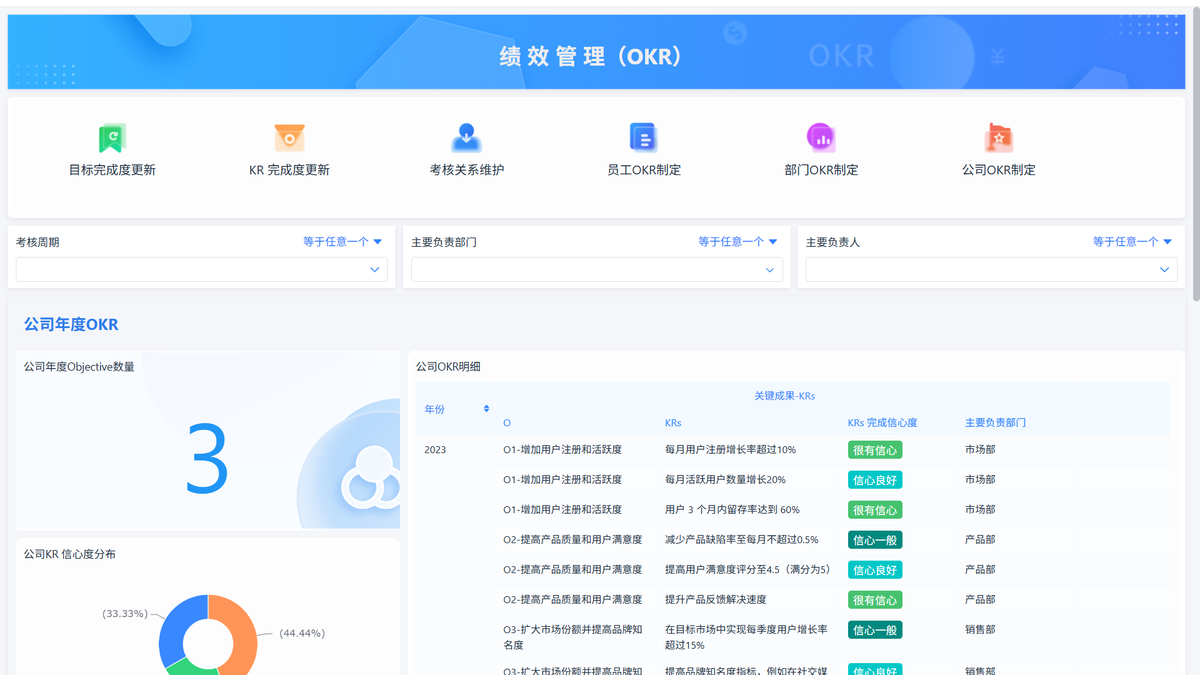Open 主要负责人 filter condition 等于任意一个
Screen dimensions: 1200x675
click(x=1133, y=242)
